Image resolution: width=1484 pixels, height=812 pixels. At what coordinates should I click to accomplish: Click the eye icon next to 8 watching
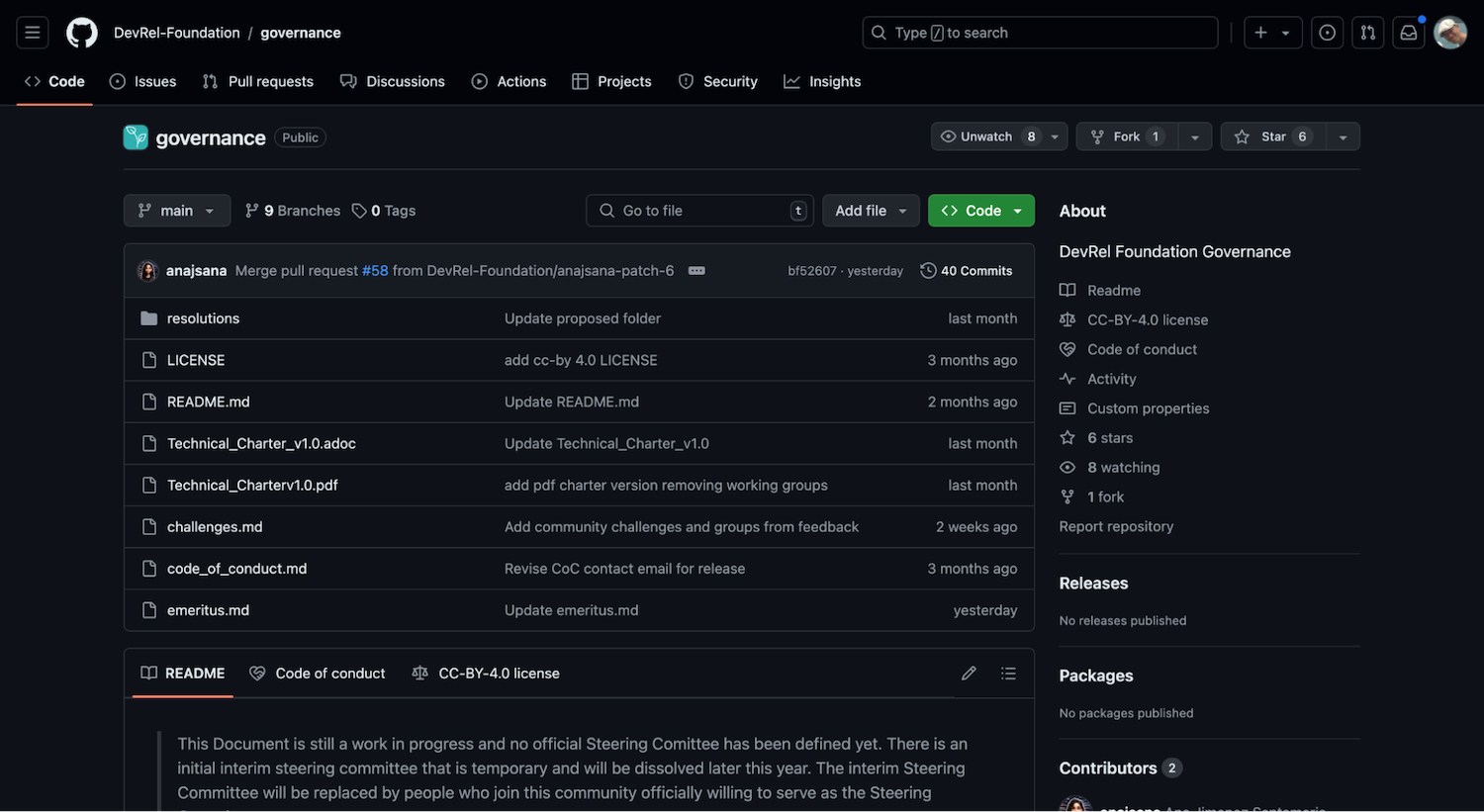click(x=1067, y=468)
